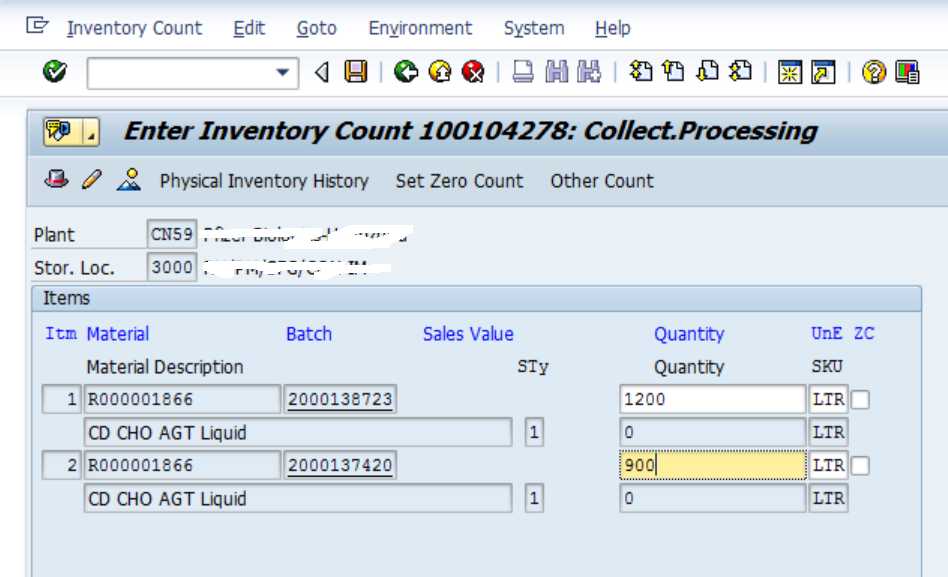Click the Batch column header
Viewport: 948px width, 577px height.
[309, 334]
